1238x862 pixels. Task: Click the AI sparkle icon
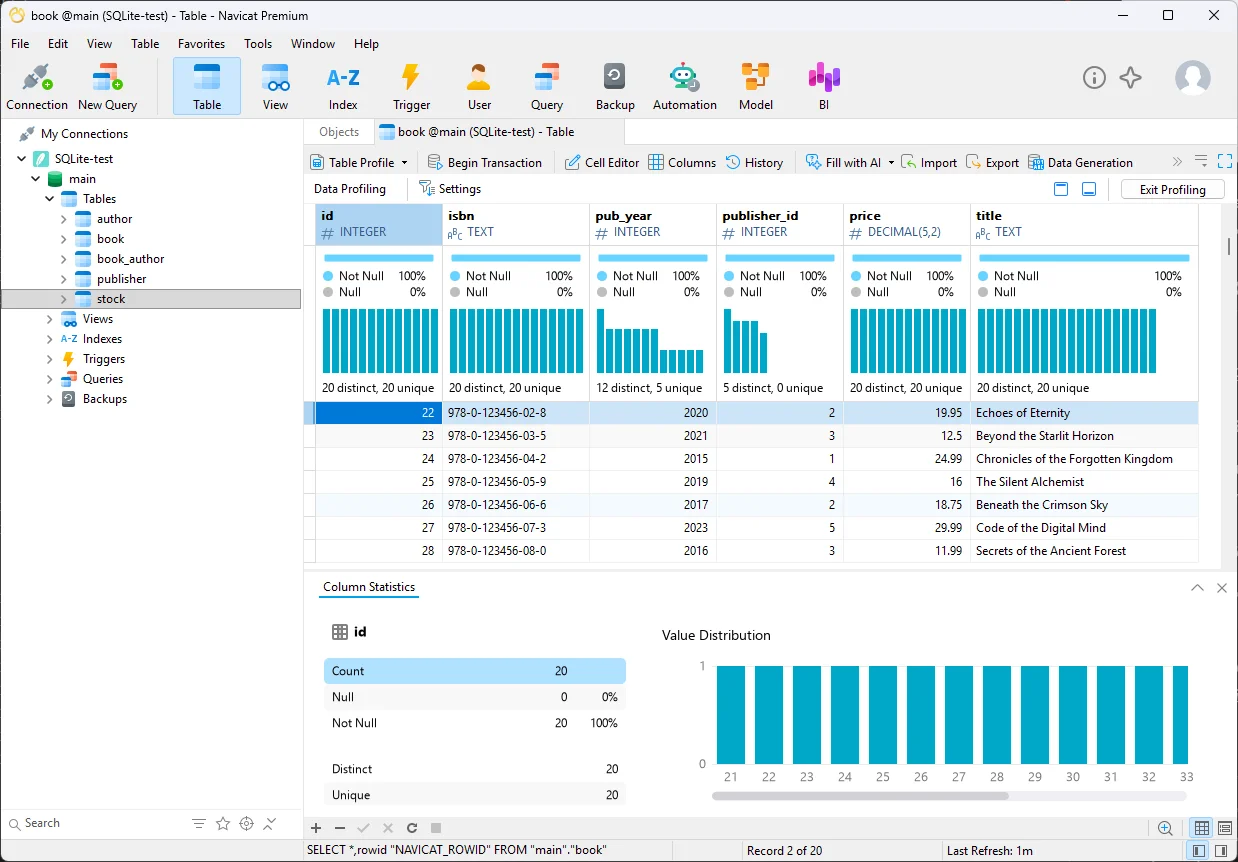pyautogui.click(x=1131, y=78)
